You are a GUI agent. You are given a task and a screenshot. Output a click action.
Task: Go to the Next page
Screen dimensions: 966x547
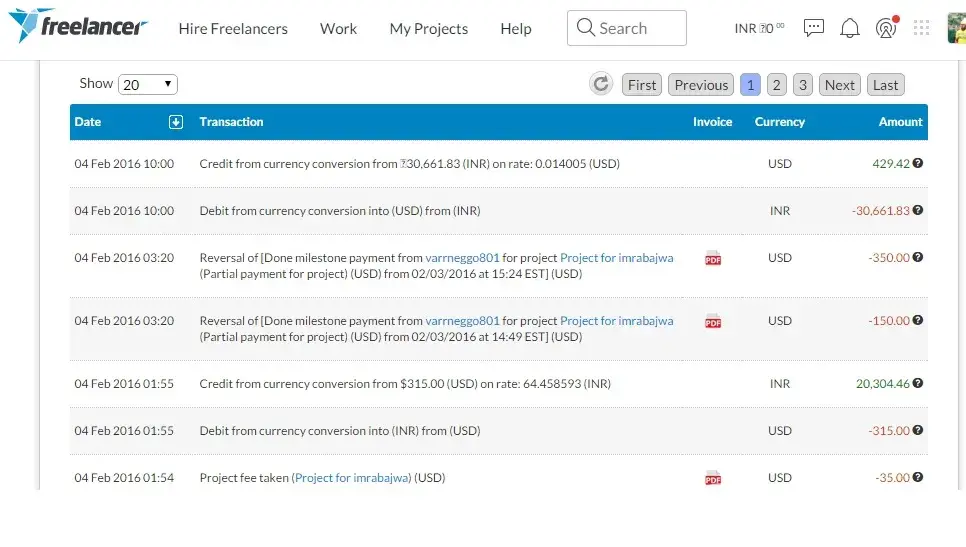(x=839, y=85)
